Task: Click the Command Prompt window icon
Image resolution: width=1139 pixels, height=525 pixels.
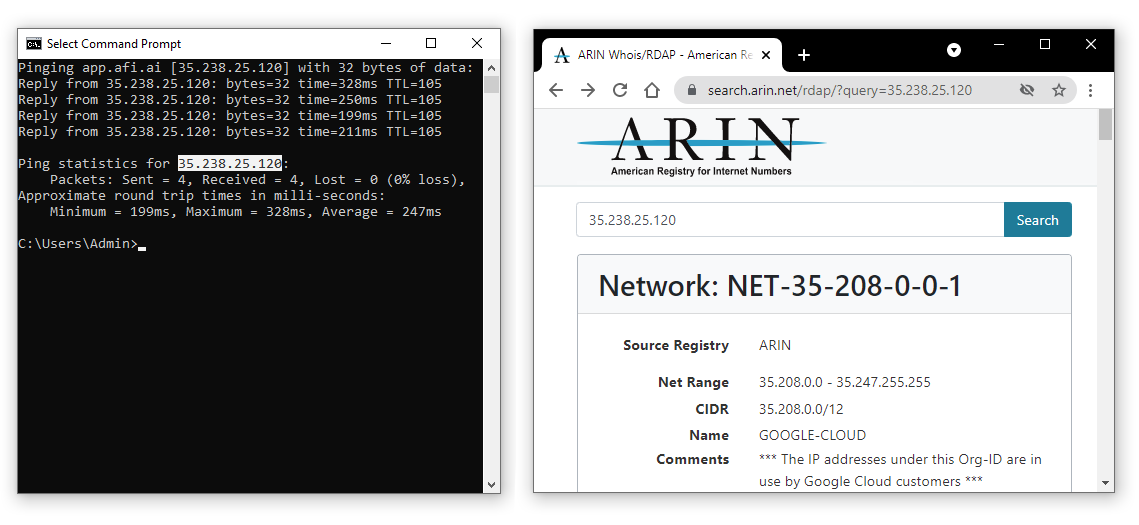Action: (x=33, y=44)
